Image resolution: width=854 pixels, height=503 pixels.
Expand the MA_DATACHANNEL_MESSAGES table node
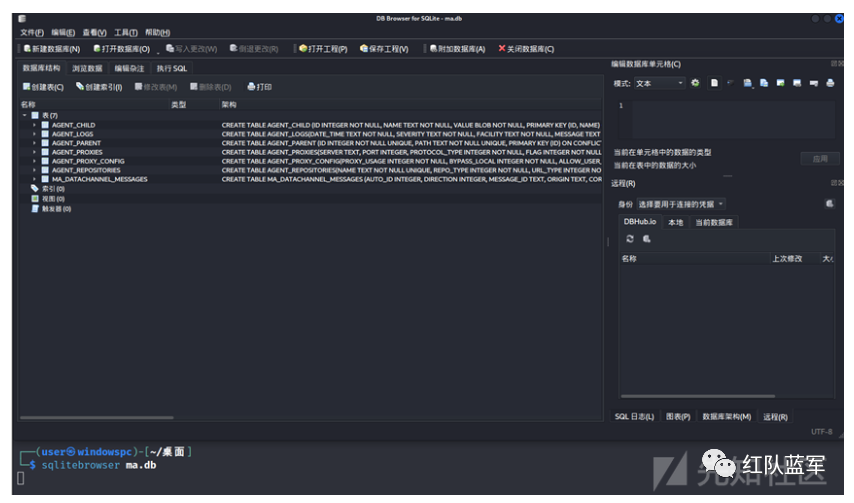[34, 179]
